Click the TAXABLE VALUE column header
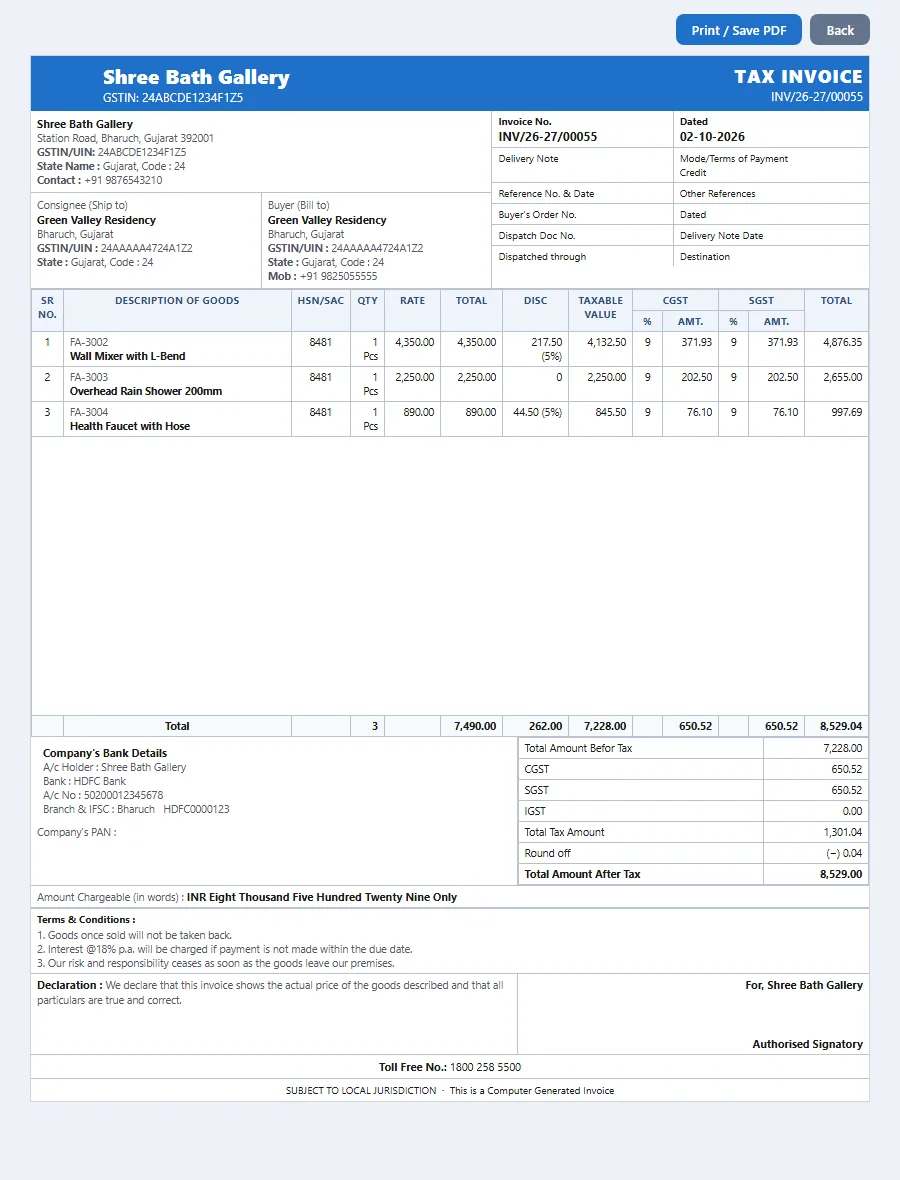 601,307
